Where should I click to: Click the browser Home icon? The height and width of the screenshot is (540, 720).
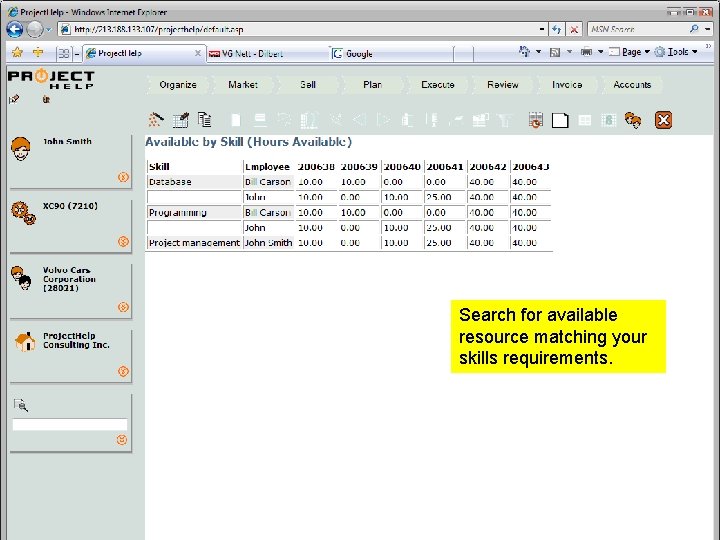524,51
